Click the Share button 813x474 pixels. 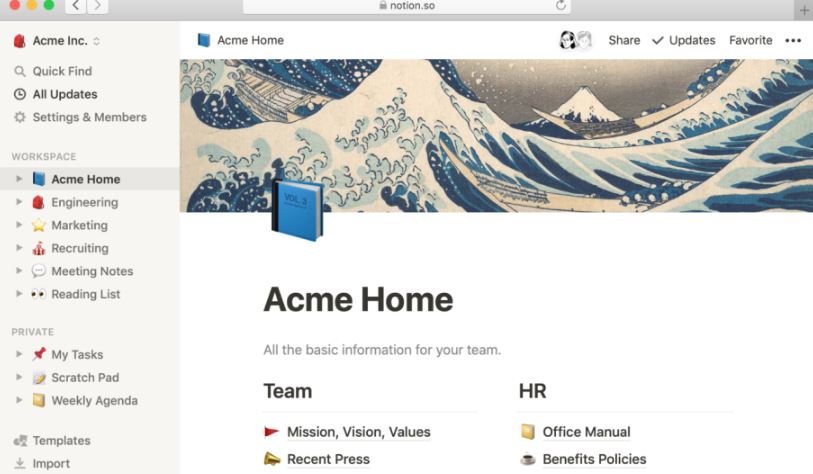pos(624,40)
